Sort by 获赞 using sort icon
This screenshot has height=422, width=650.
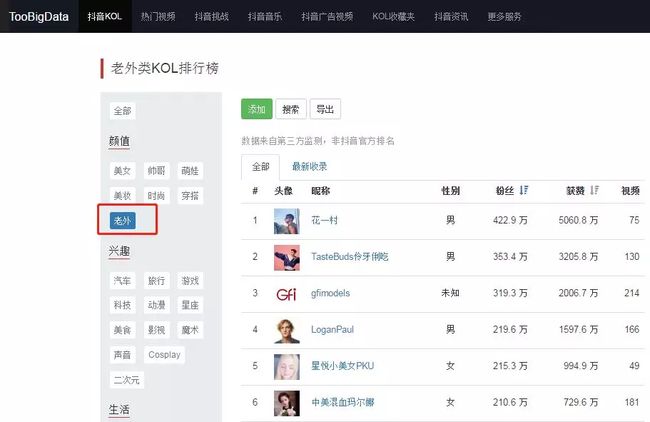[x=594, y=190]
